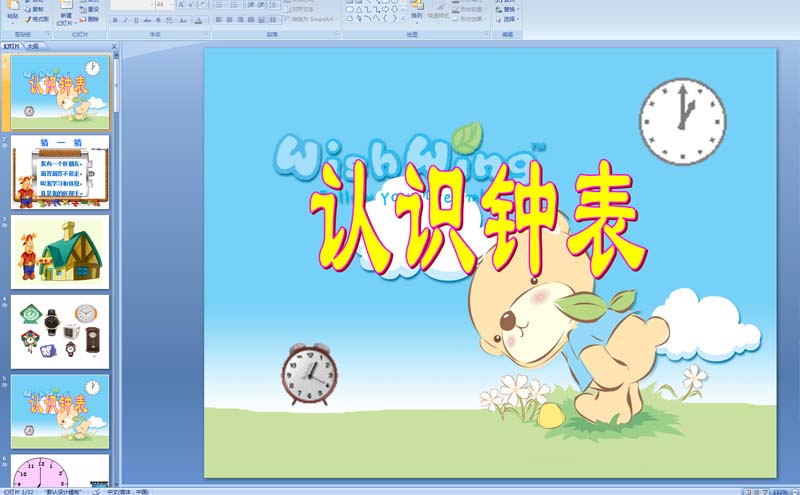
Task: Open Shape Outline (形状轮廓) options
Action: coord(469,9)
